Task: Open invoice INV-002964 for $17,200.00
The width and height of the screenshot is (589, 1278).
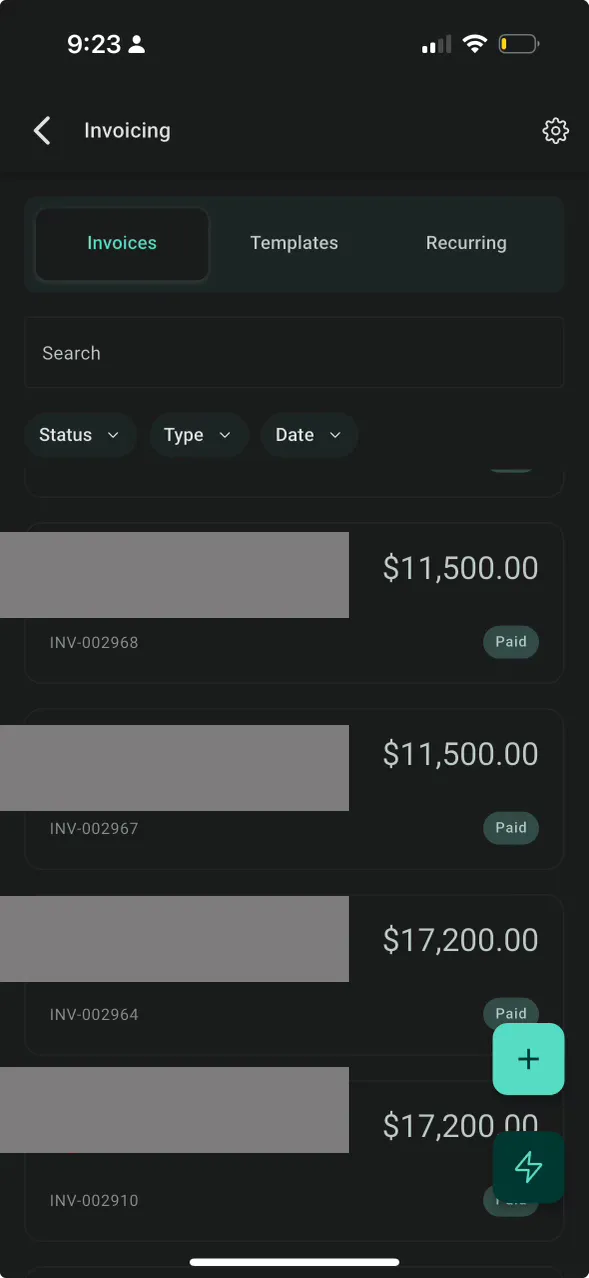Action: pyautogui.click(x=294, y=975)
